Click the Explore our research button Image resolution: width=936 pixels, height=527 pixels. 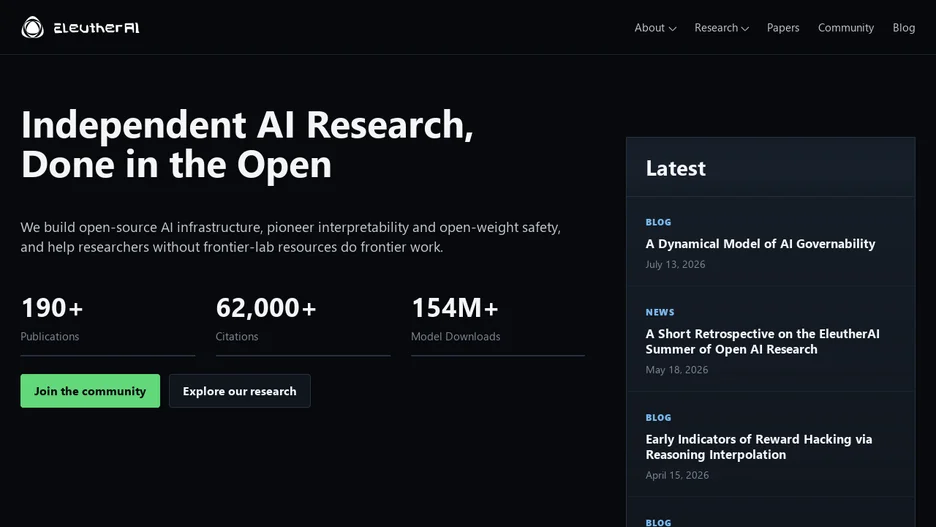coord(239,391)
